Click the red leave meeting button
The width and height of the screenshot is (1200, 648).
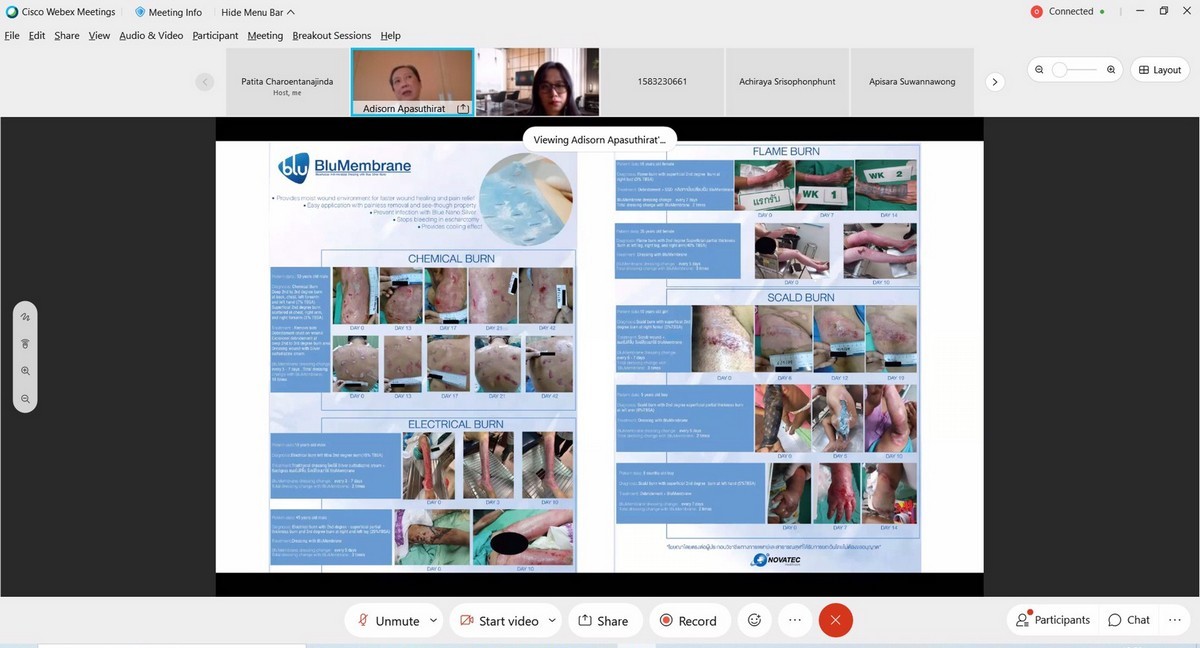[835, 620]
